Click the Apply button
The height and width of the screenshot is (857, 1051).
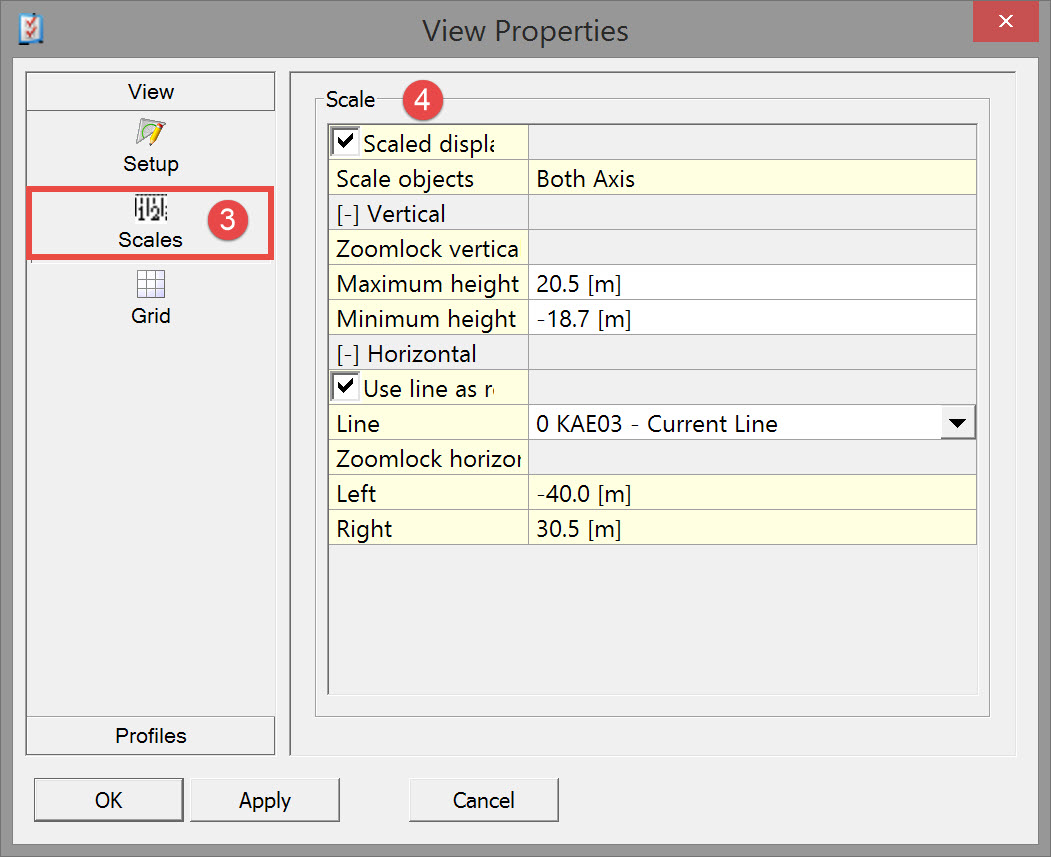coord(265,800)
